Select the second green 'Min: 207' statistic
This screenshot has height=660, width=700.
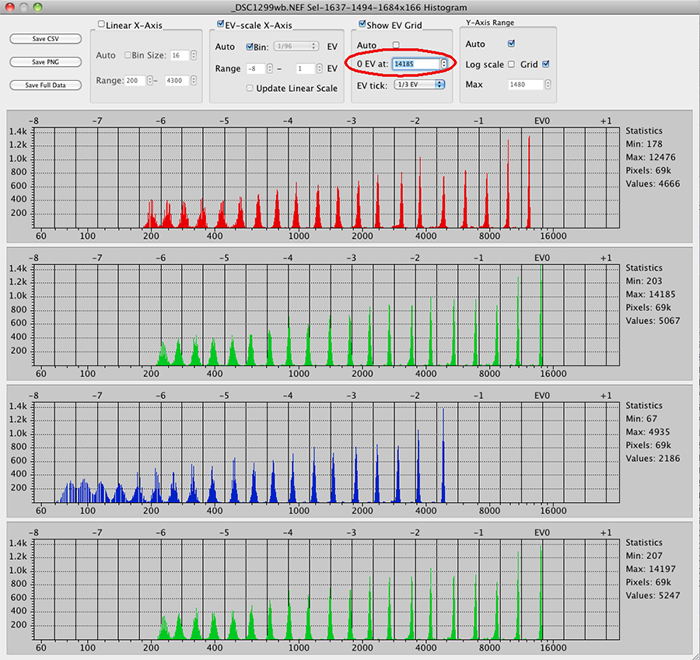click(x=644, y=556)
